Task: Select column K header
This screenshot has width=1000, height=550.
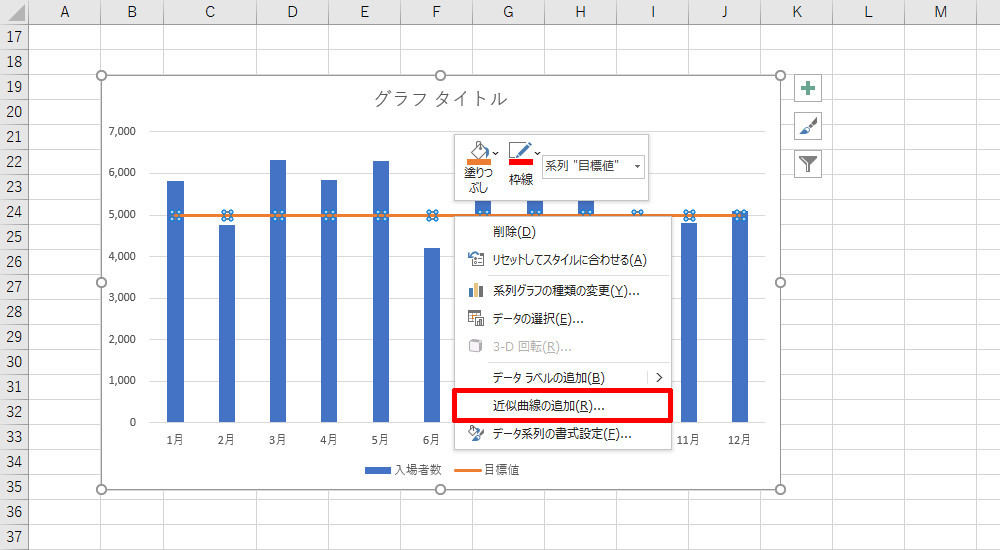Action: [x=797, y=12]
